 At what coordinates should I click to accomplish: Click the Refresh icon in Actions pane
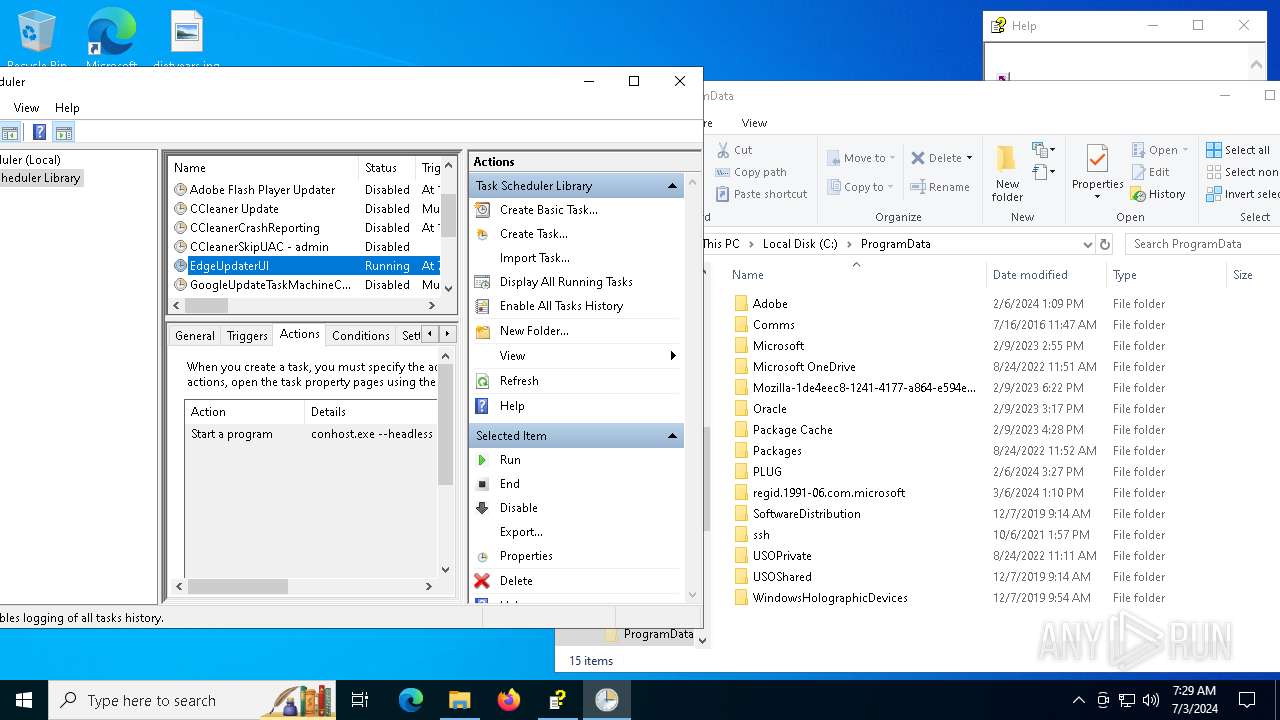pos(483,381)
